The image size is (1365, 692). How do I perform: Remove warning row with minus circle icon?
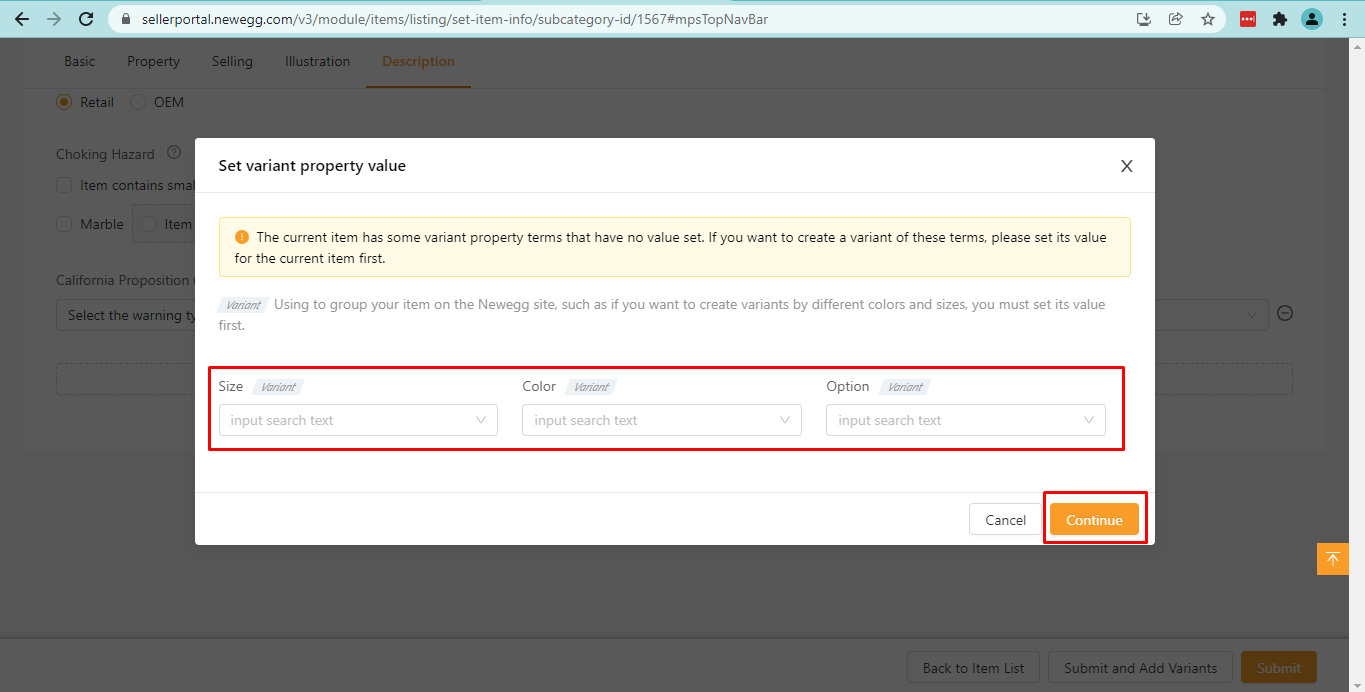1286,313
